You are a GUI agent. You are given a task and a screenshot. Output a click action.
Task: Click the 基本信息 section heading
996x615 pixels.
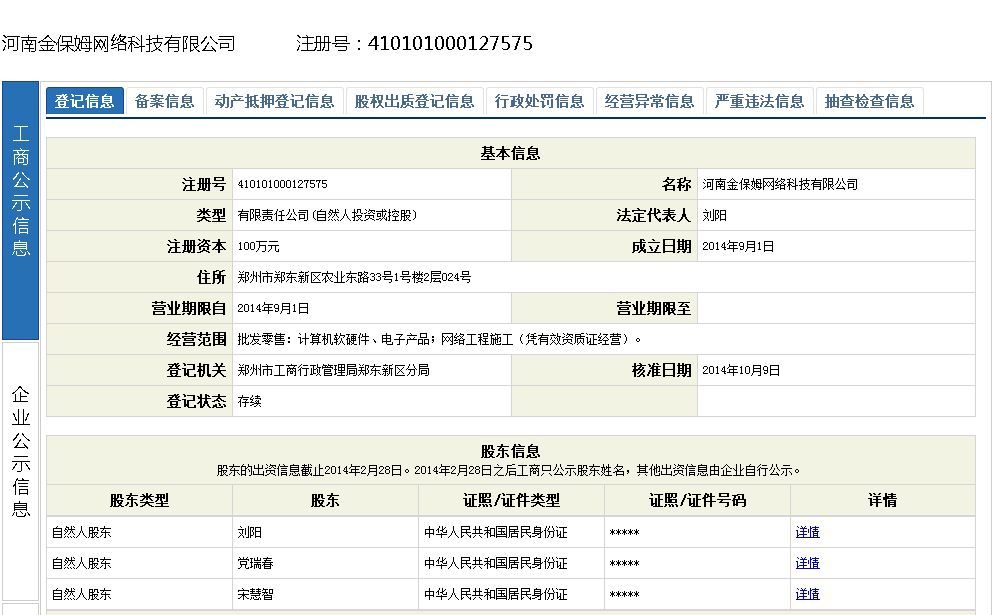[511, 153]
